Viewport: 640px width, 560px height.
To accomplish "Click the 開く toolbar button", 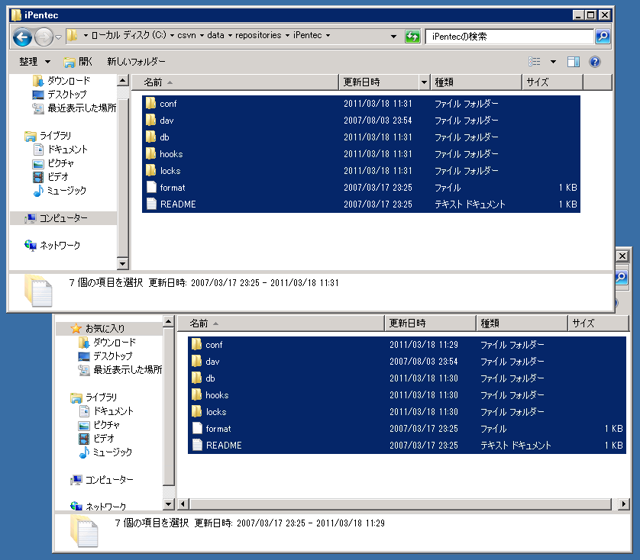I will (x=78, y=62).
